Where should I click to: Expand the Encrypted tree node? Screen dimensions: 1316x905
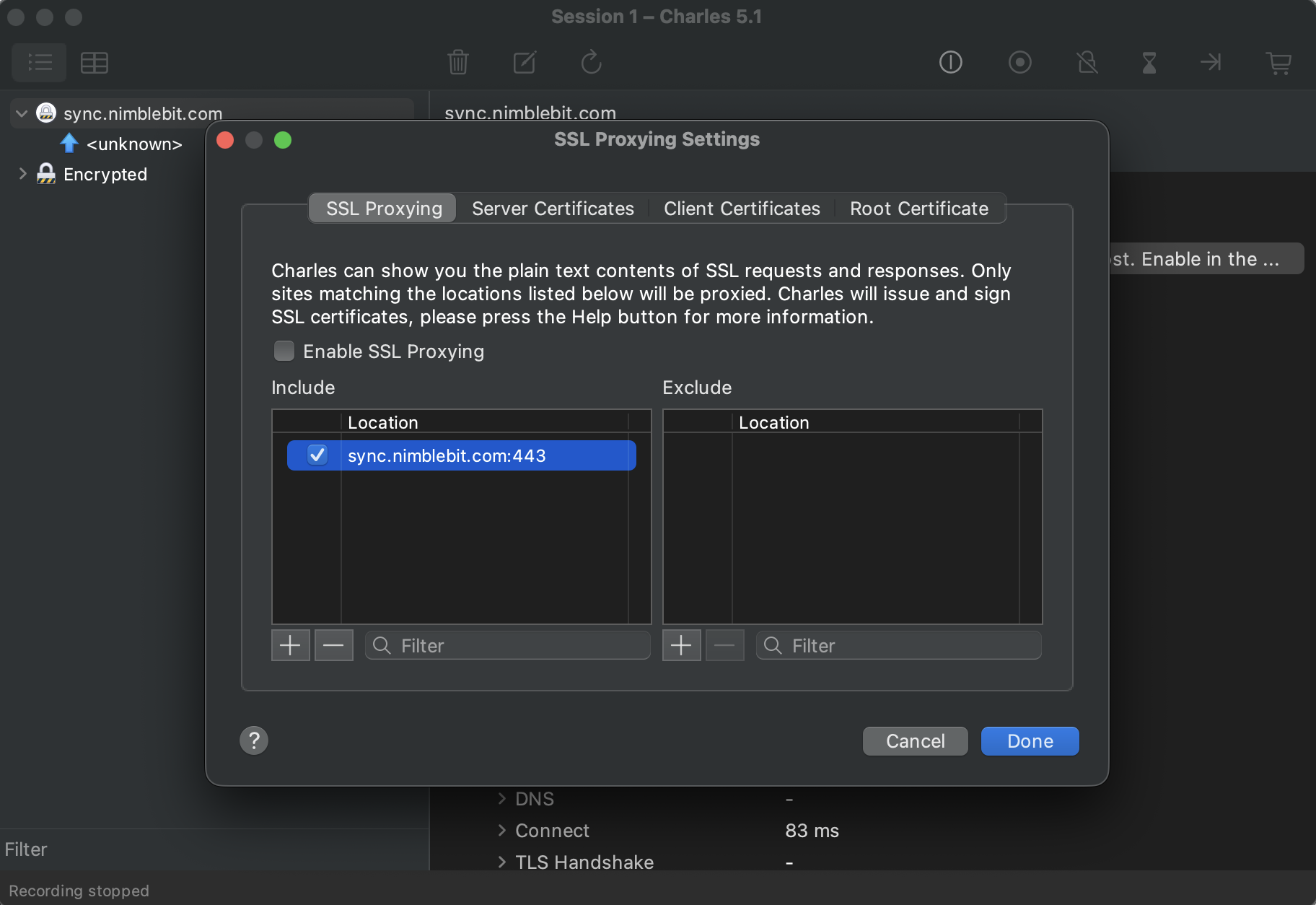point(22,173)
